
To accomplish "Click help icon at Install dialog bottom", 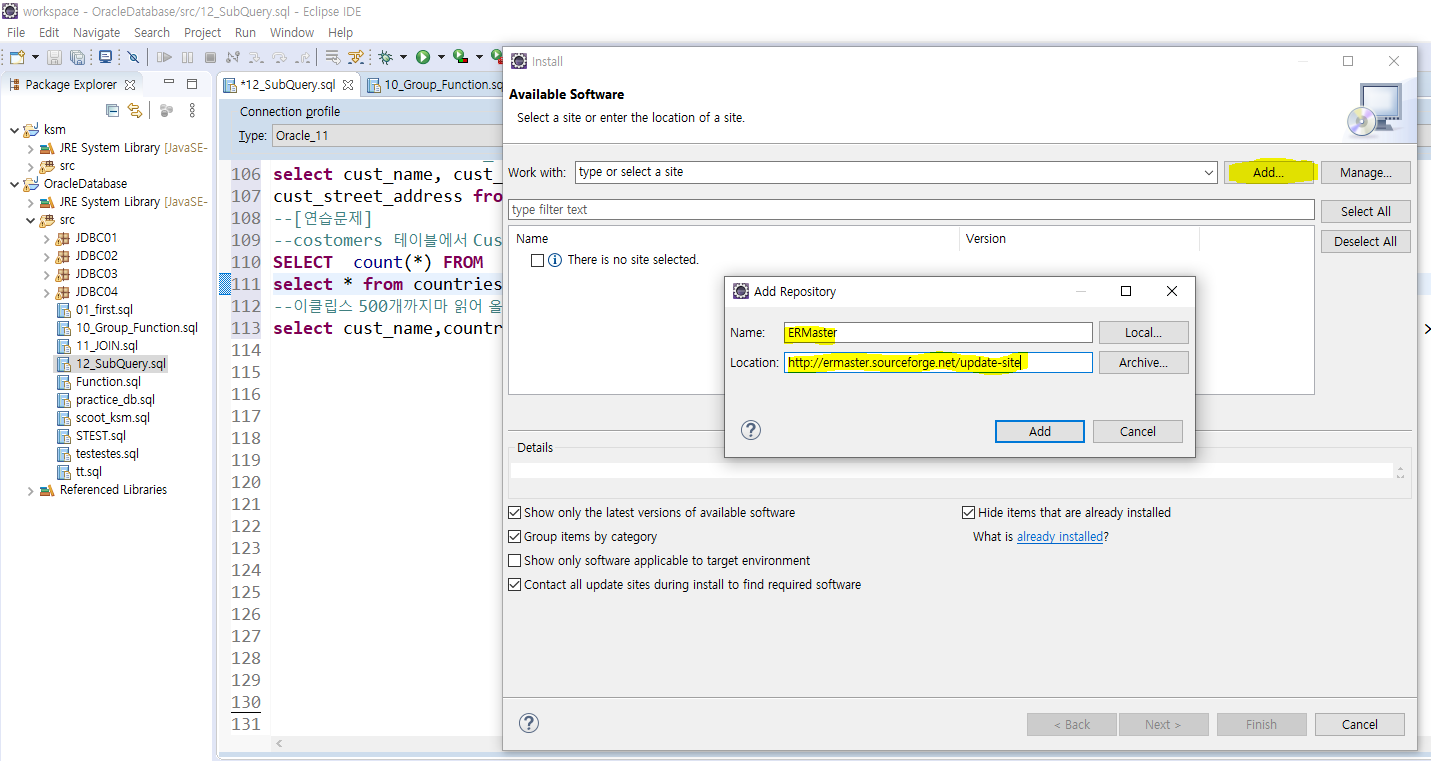I will (530, 723).
